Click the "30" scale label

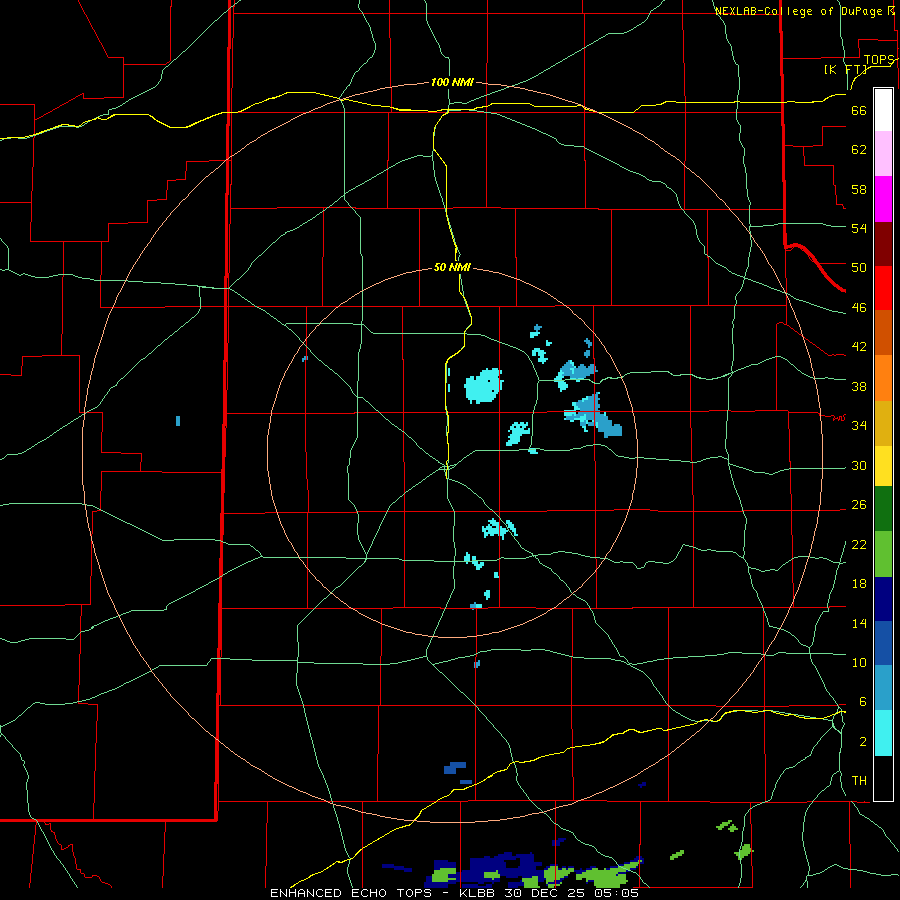[x=859, y=465]
